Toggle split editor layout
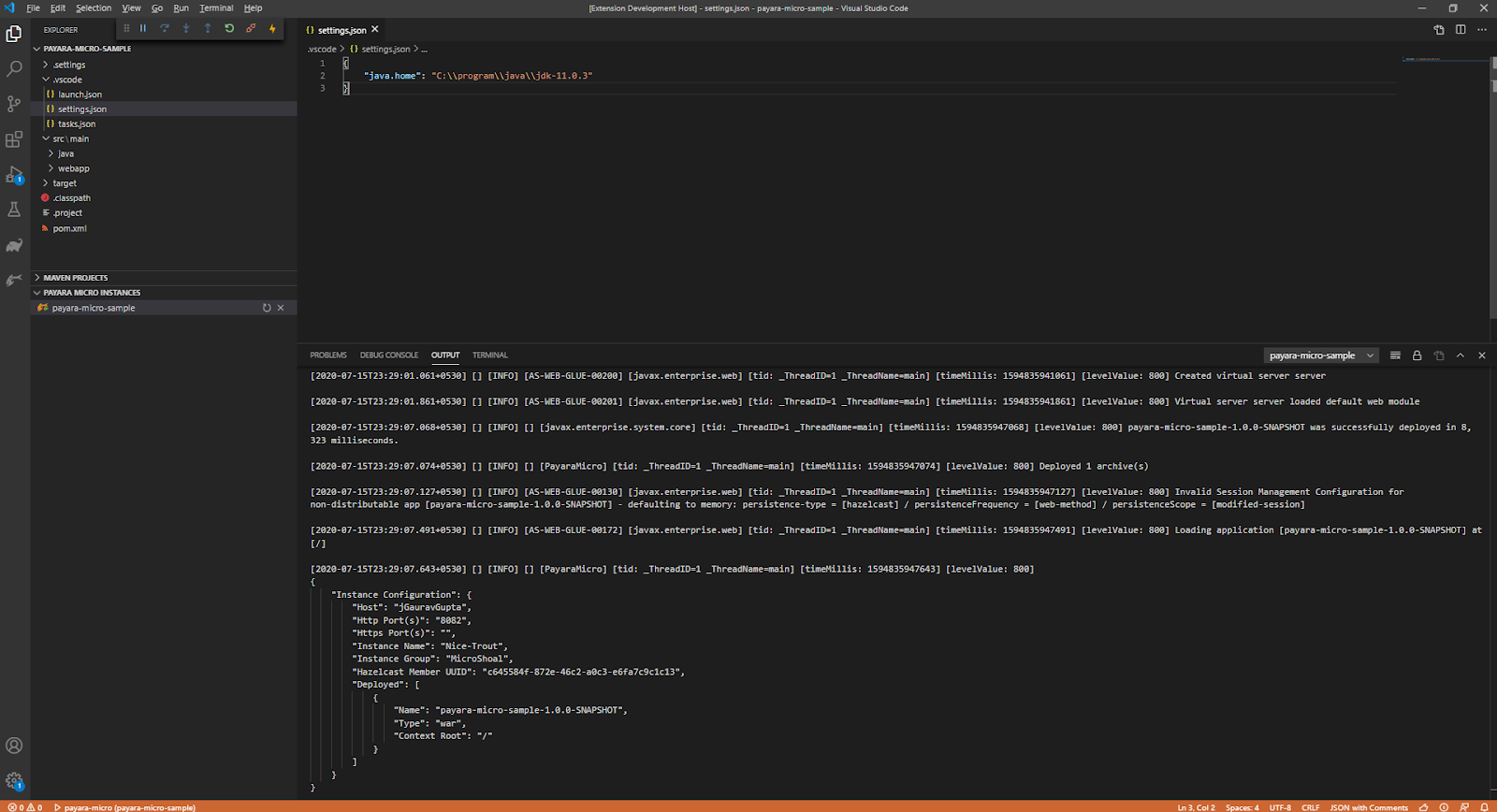 coord(1461,30)
